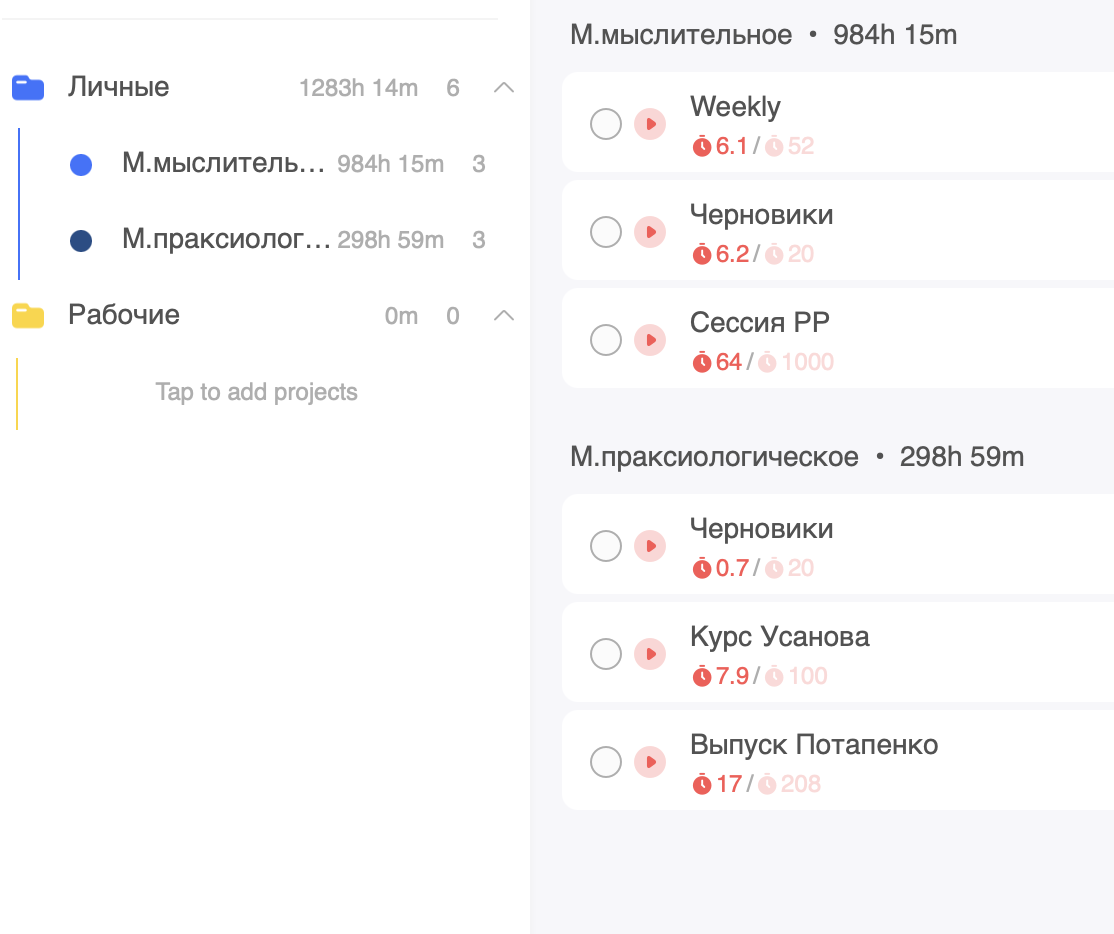Image resolution: width=1114 pixels, height=934 pixels.
Task: Open М.мыслитель… project in sidebar
Action: coord(224,164)
